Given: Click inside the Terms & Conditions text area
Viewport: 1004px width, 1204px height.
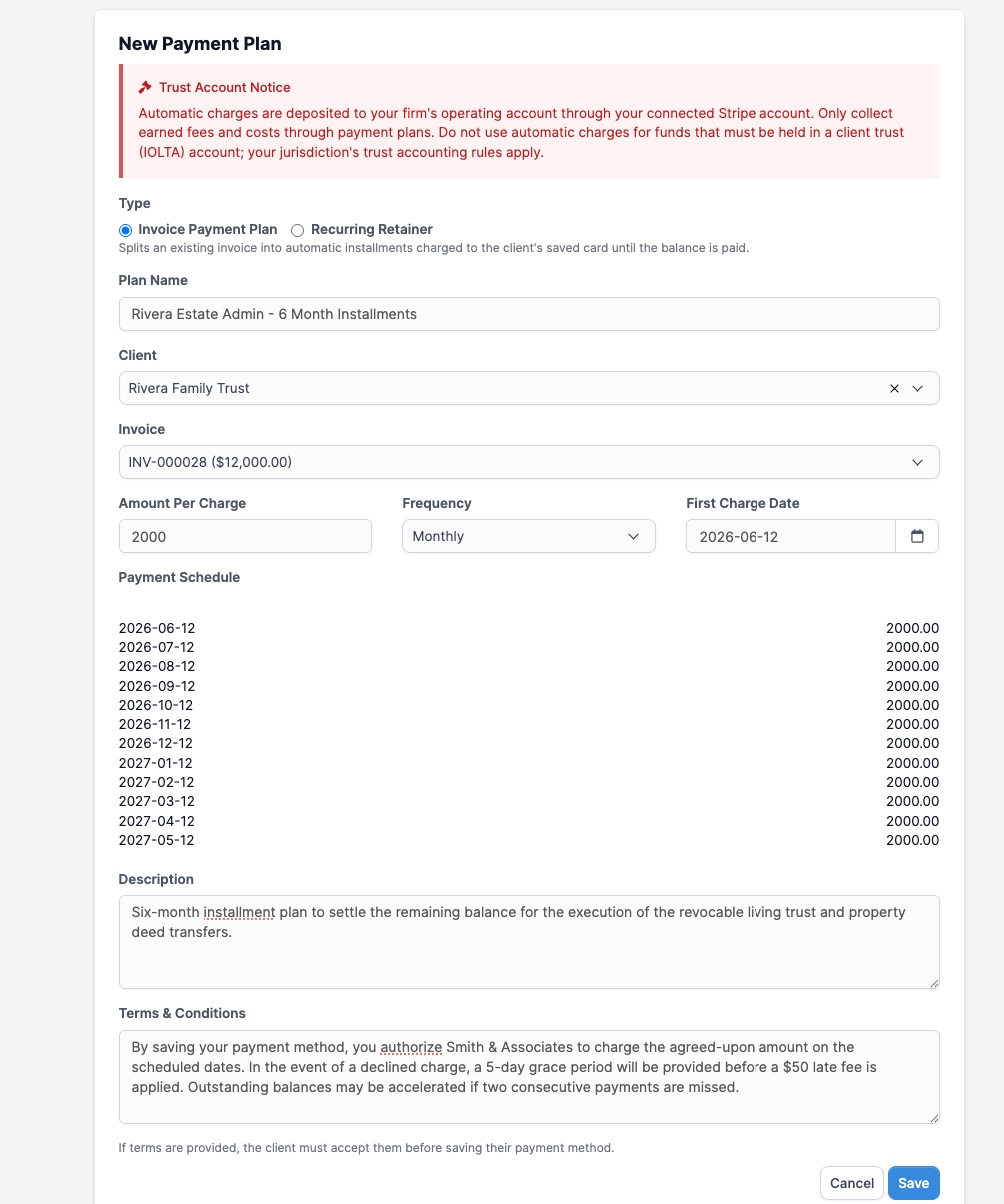Looking at the screenshot, I should tap(529, 1077).
